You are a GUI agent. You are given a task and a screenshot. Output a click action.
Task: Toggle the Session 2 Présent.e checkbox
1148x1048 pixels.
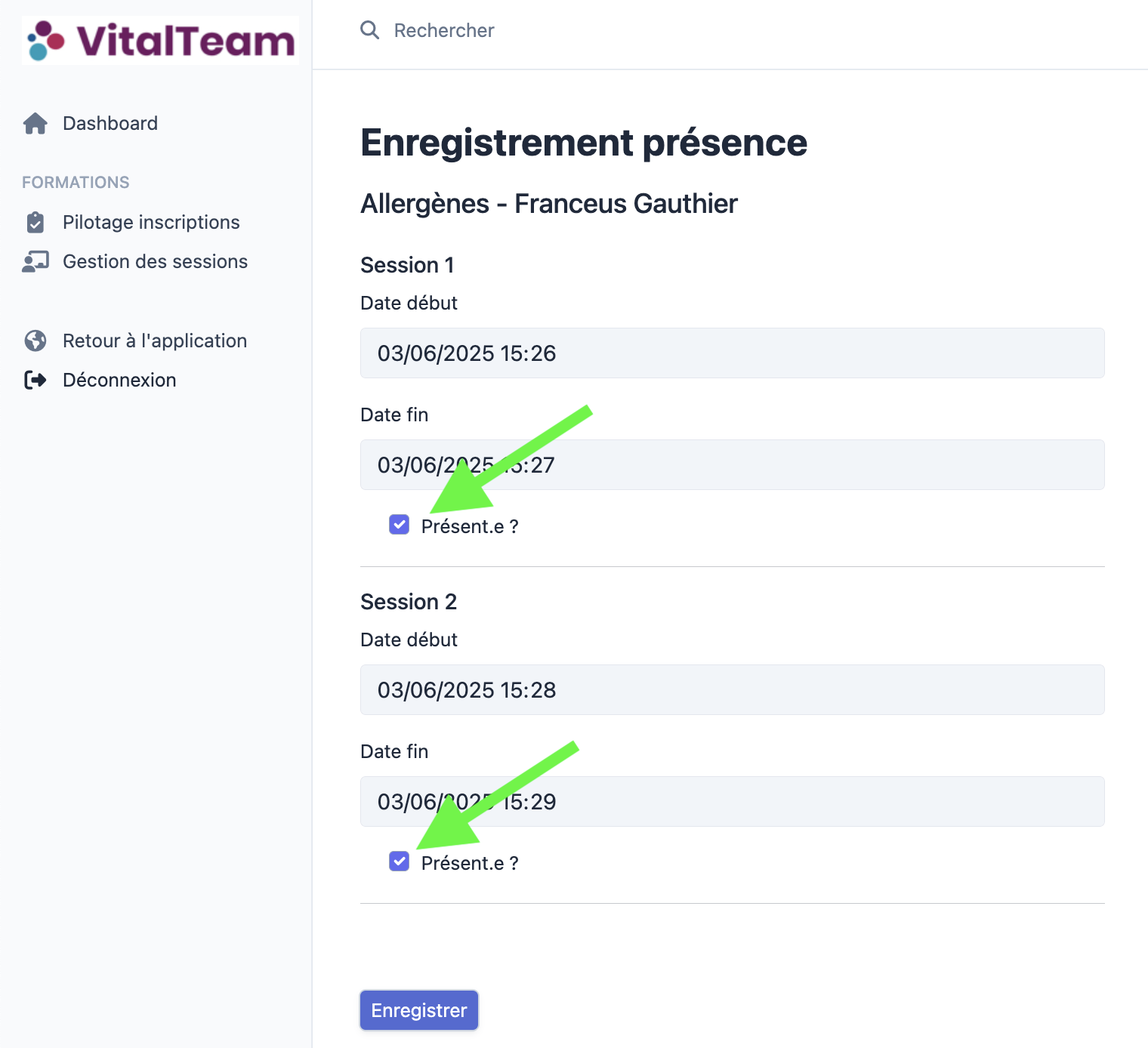pyautogui.click(x=399, y=862)
